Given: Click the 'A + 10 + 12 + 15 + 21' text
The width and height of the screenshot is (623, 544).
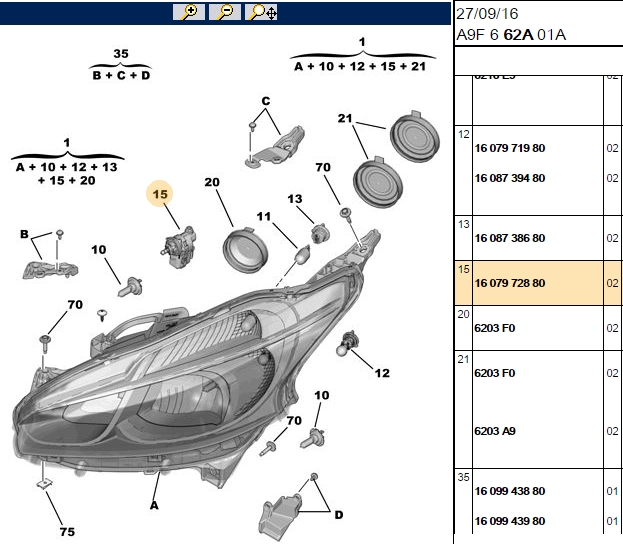Looking at the screenshot, I should [360, 66].
